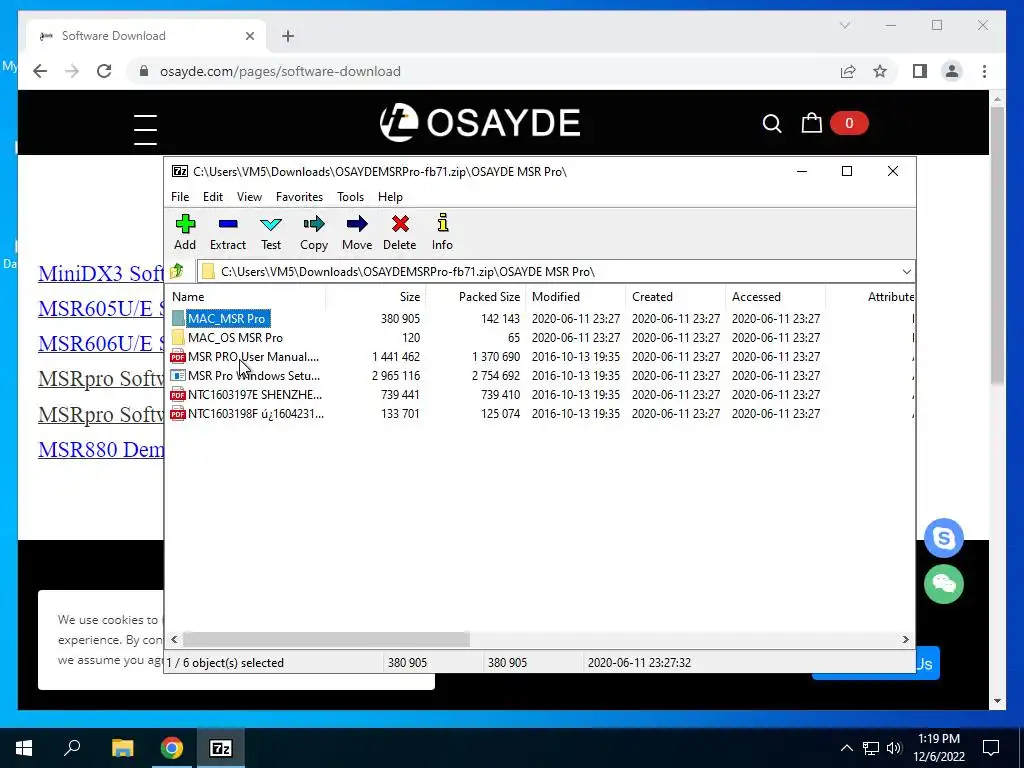Click the red Delete icon
Screen dimensions: 1024x768
pyautogui.click(x=400, y=225)
